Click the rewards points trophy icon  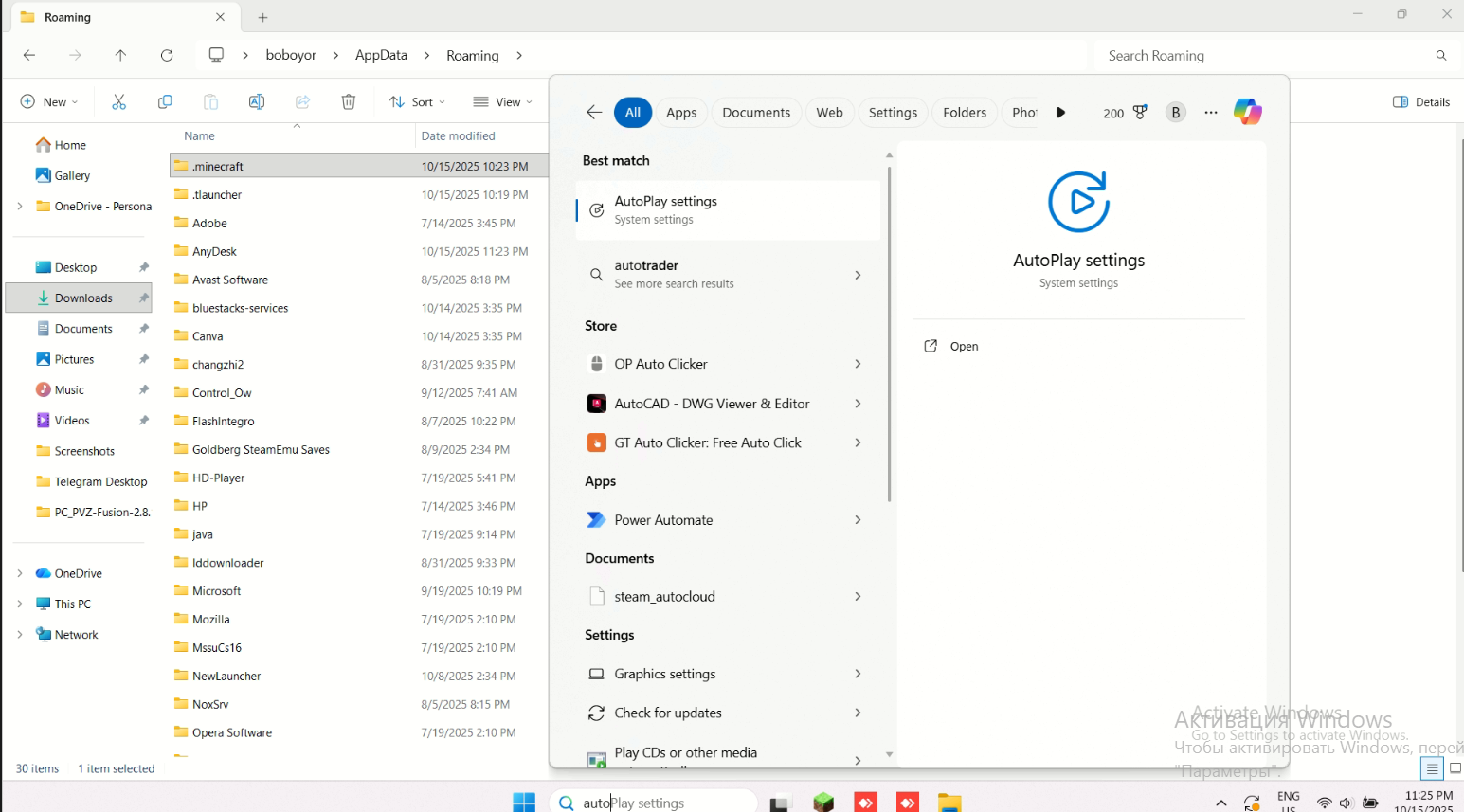pyautogui.click(x=1140, y=113)
